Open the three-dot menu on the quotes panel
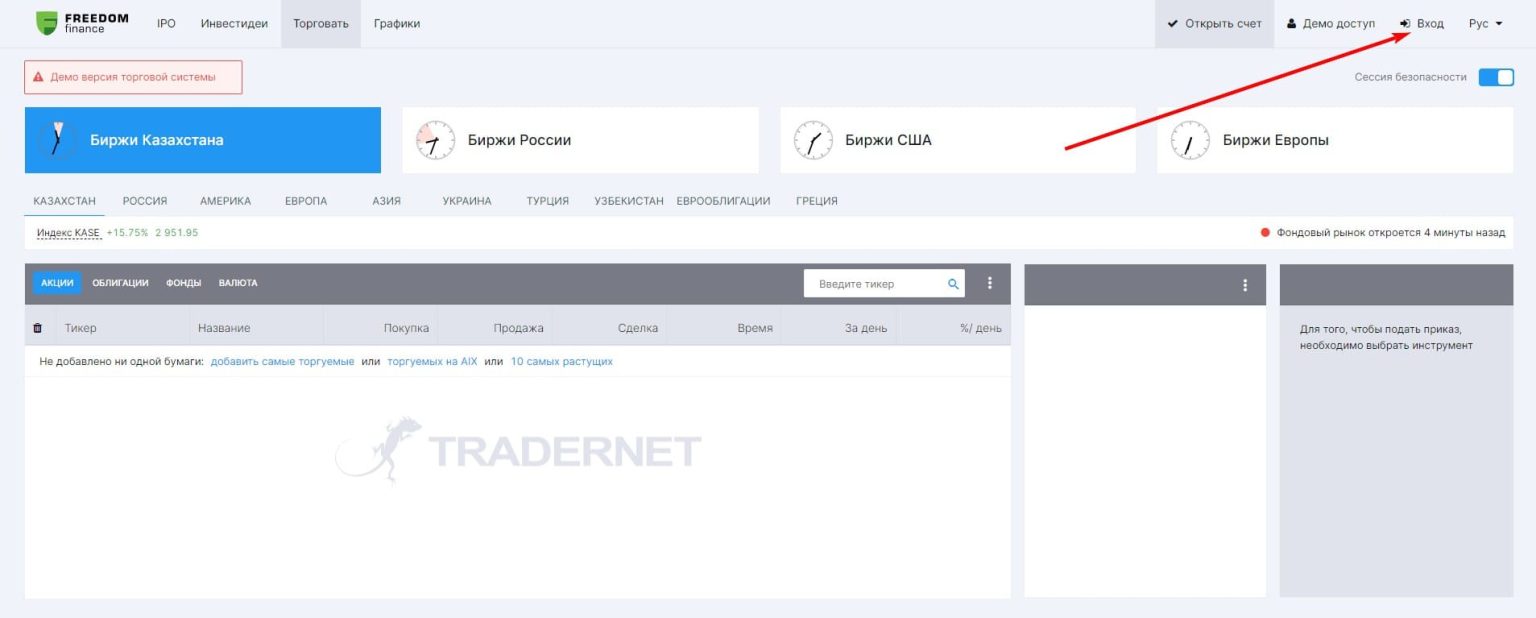Screen dimensions: 1536x618 990,284
